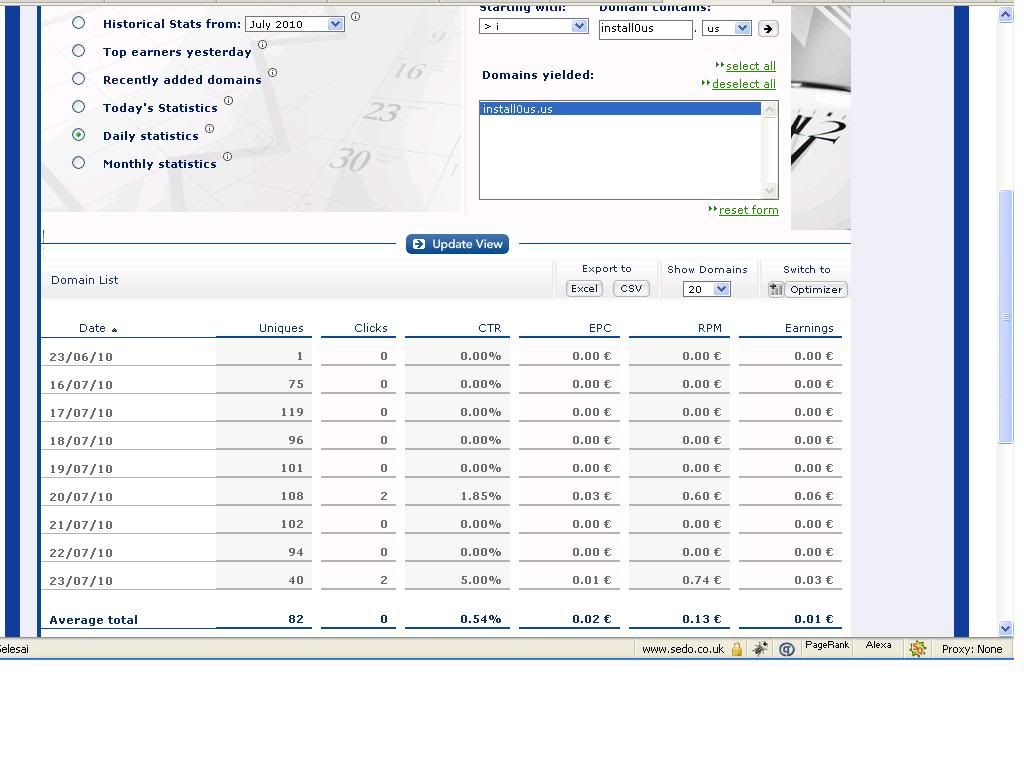Screen dimensions: 1024x768
Task: Click the padlock security icon in status bar
Action: (737, 649)
